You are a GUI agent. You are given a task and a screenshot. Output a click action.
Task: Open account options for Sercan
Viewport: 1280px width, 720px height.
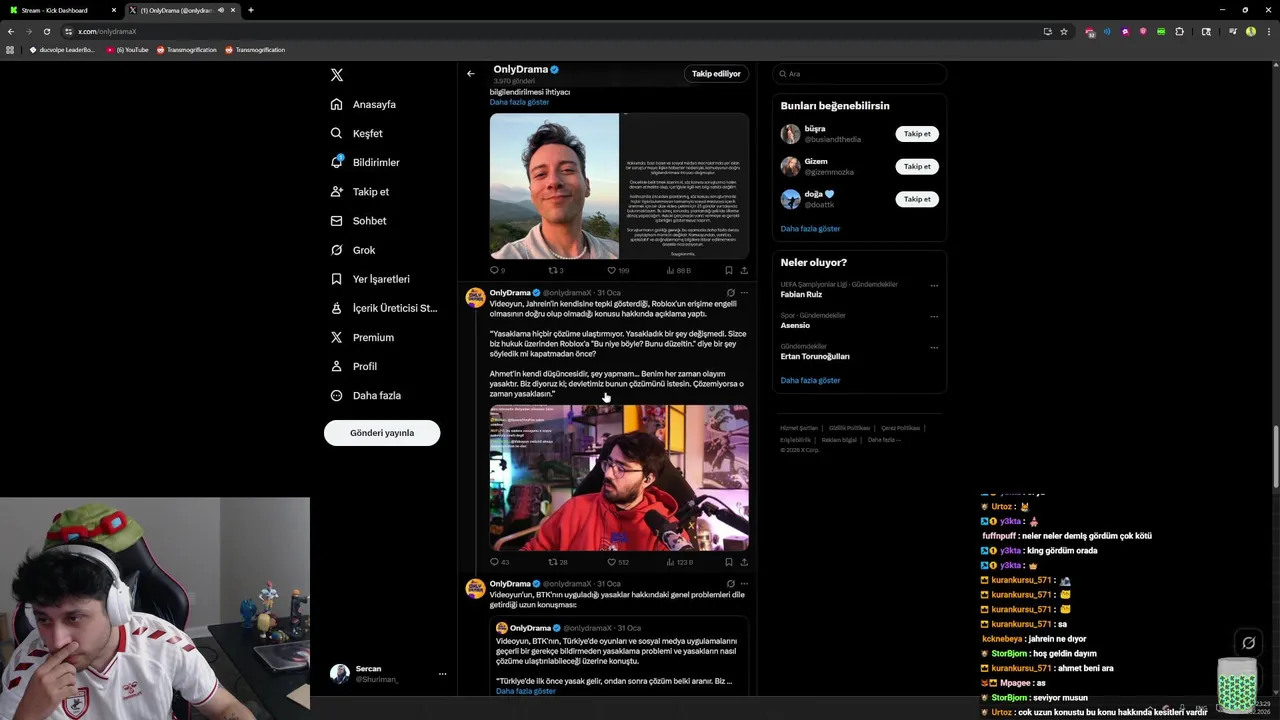[442, 674]
